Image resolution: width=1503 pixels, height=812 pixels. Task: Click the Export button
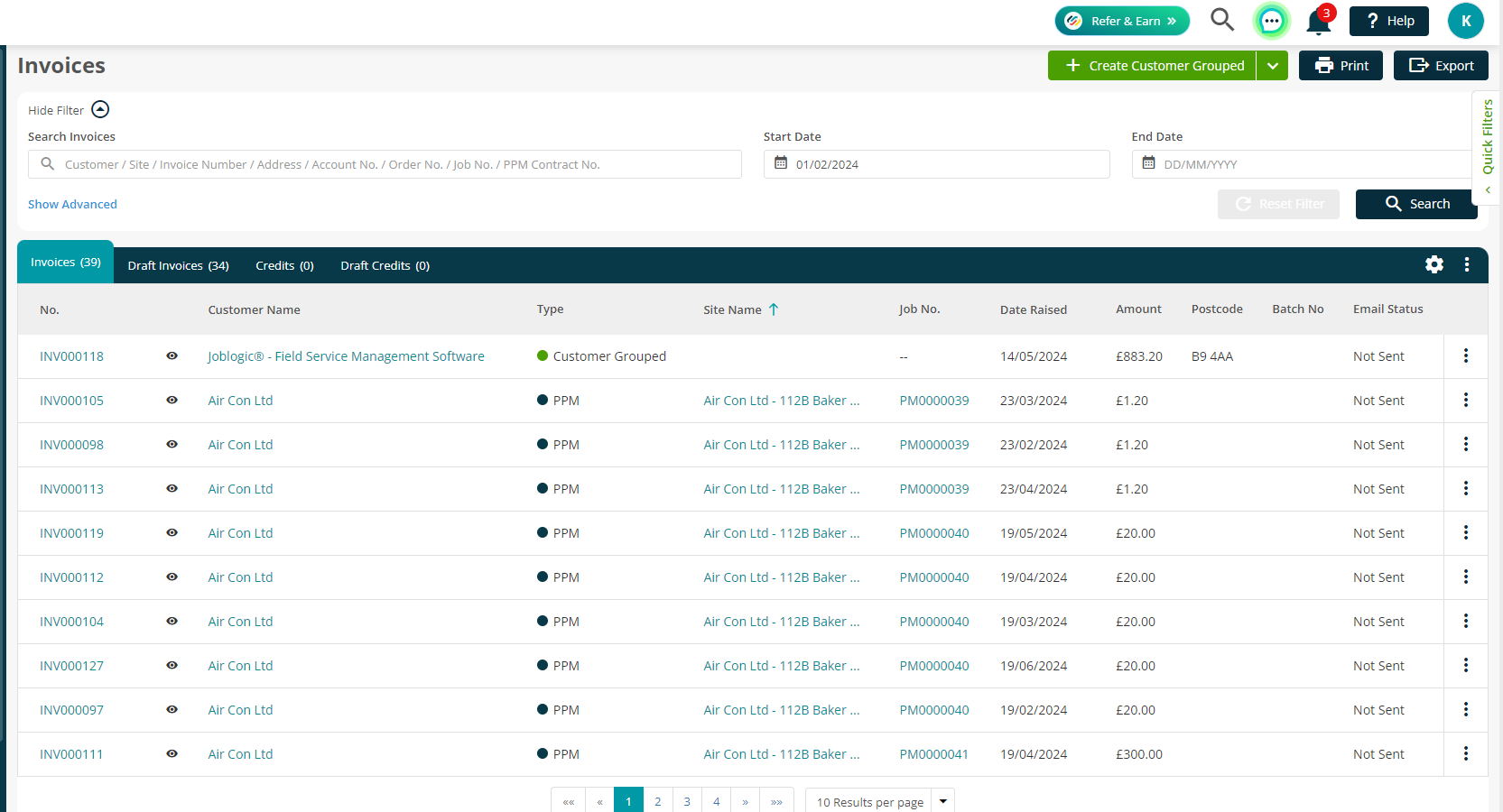click(1441, 65)
